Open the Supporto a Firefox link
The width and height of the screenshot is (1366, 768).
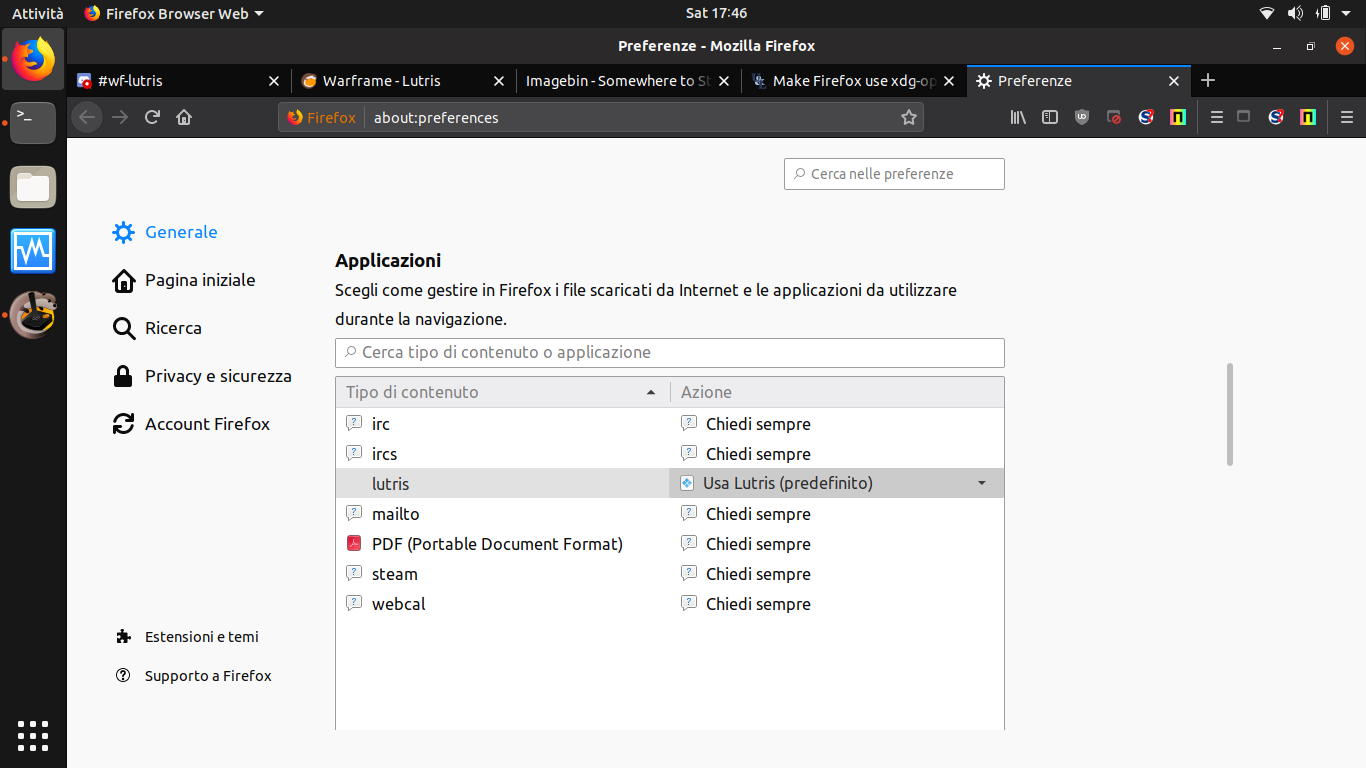[193, 676]
